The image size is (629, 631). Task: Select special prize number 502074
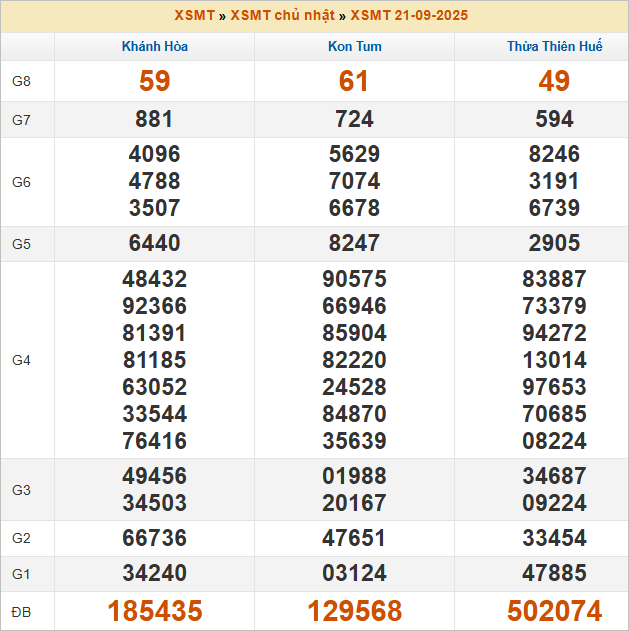pyautogui.click(x=554, y=611)
